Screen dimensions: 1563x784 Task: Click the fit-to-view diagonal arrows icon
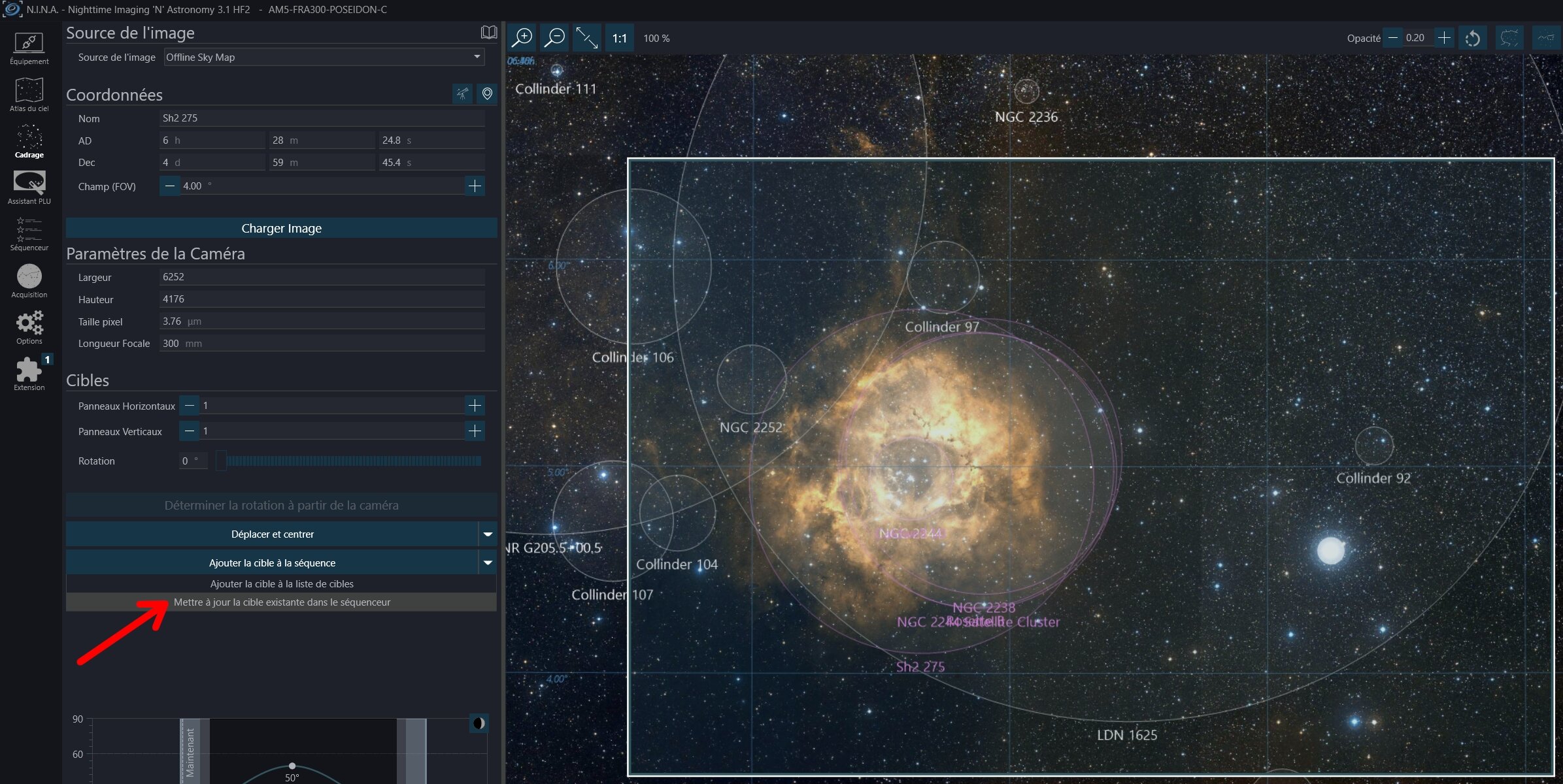(x=586, y=38)
